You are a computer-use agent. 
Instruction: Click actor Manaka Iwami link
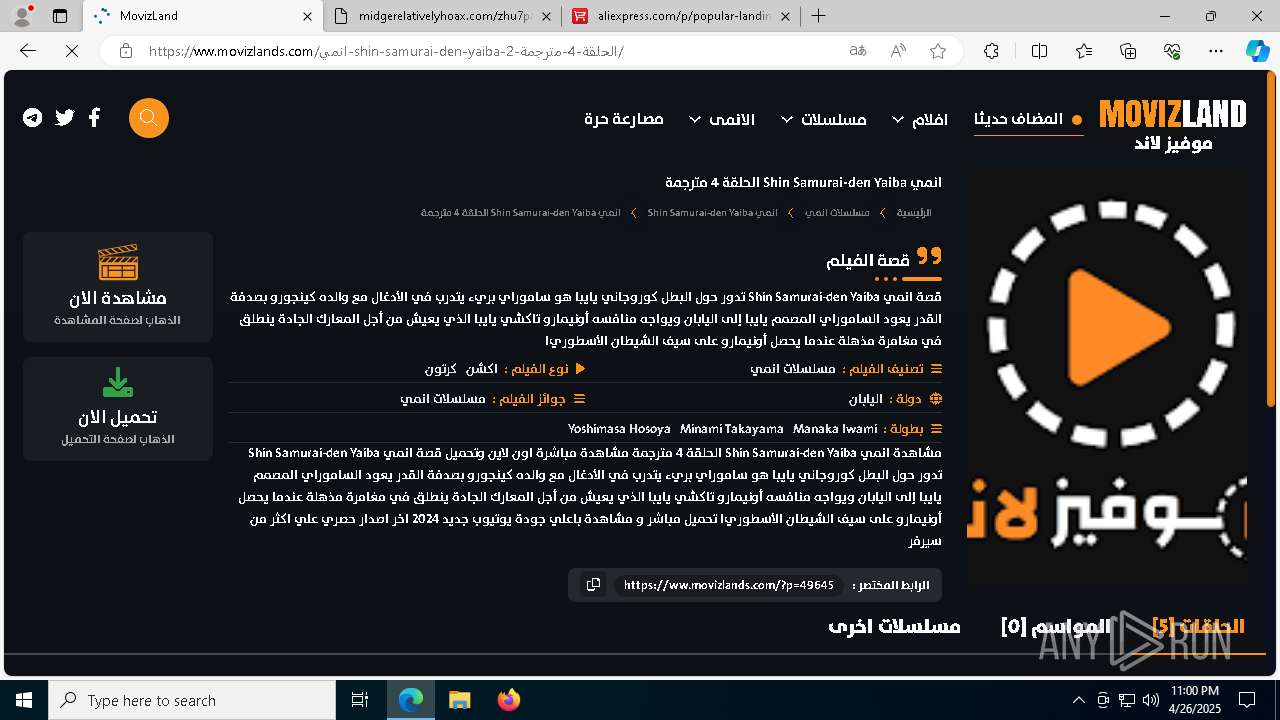(835, 429)
